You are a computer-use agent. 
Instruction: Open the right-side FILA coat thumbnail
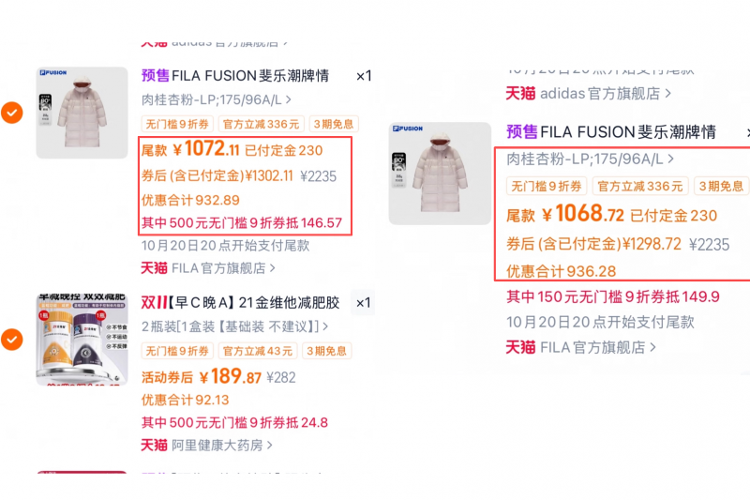[x=440, y=173]
